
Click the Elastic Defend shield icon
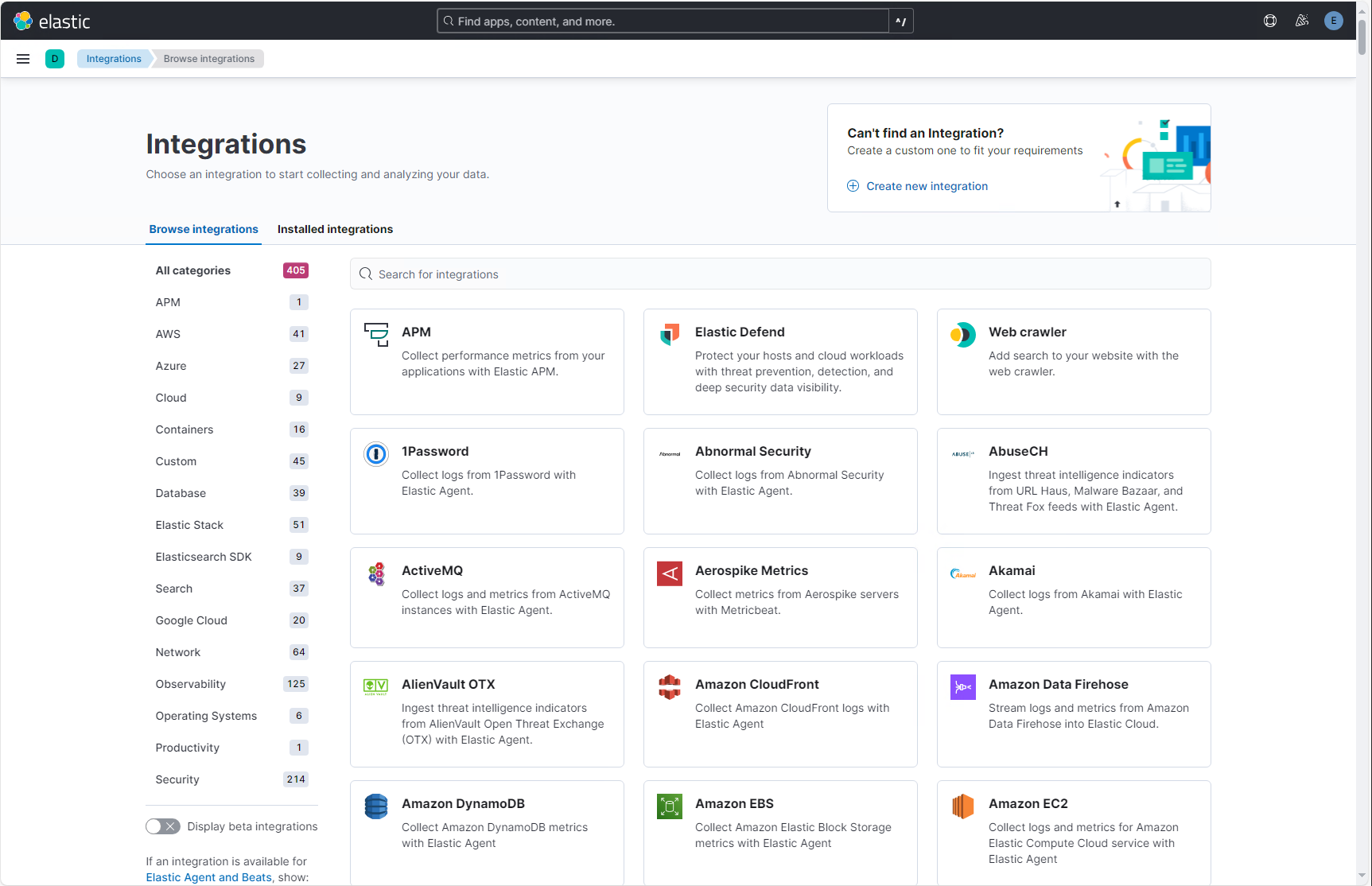tap(670, 334)
